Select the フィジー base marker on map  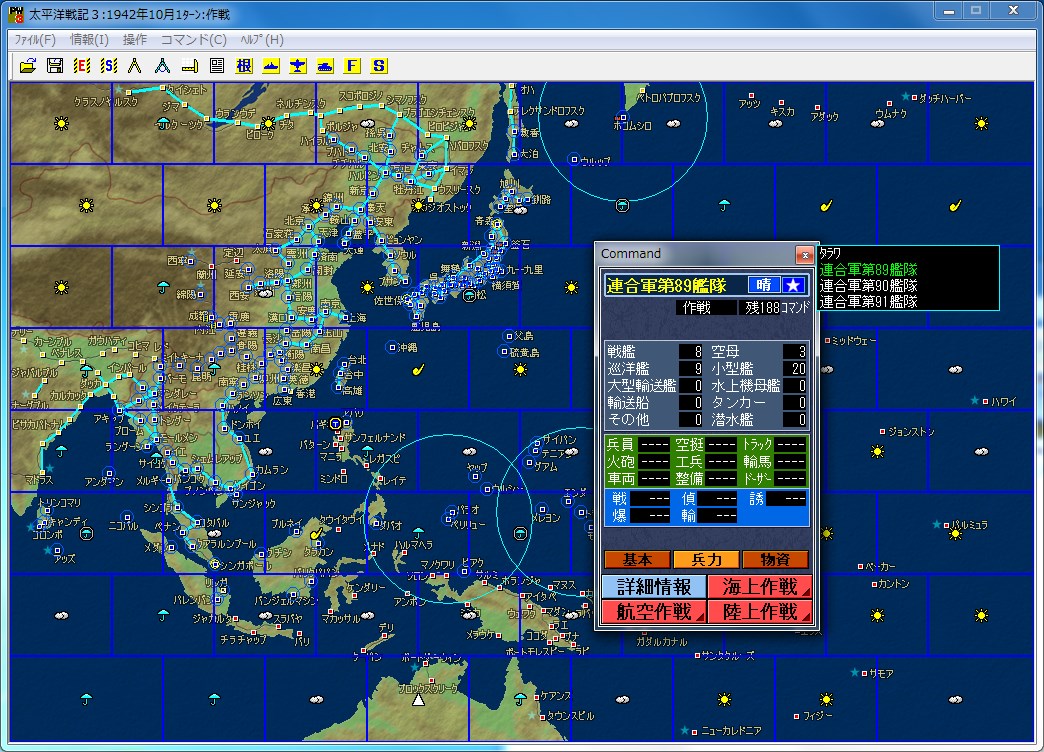(797, 716)
